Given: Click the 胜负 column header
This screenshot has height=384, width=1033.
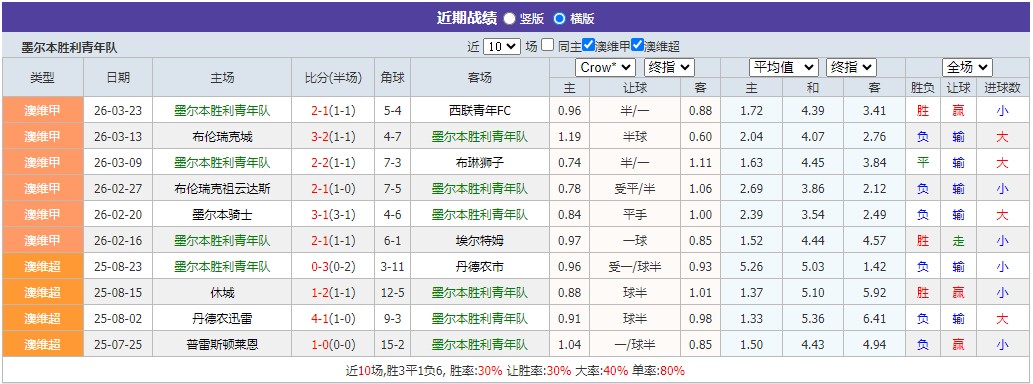Looking at the screenshot, I should [x=922, y=88].
